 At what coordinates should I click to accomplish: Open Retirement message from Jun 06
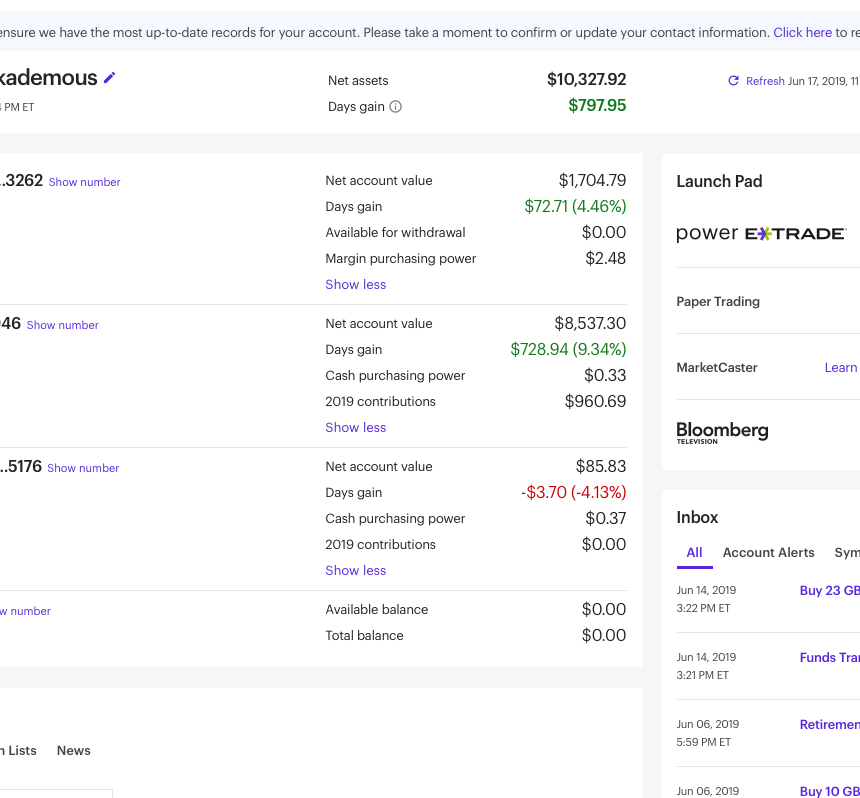point(829,725)
